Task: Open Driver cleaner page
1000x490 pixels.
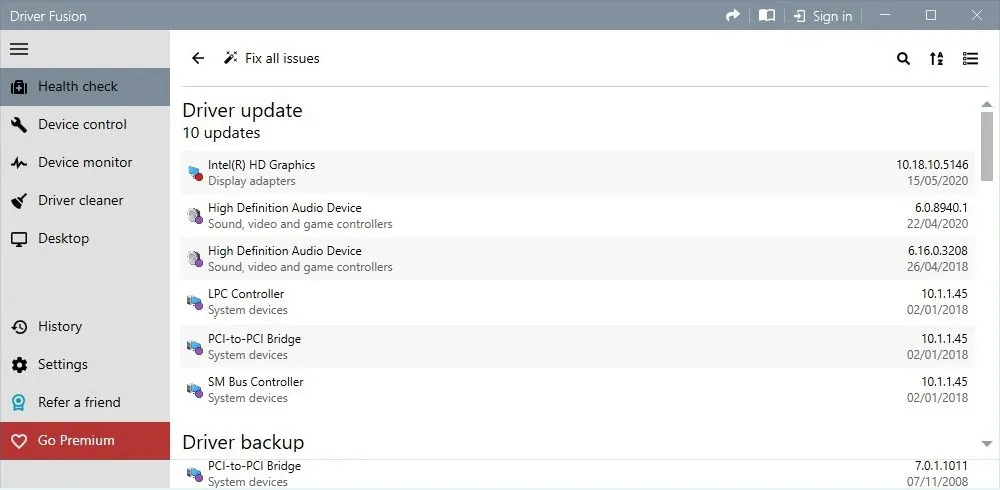Action: (80, 201)
